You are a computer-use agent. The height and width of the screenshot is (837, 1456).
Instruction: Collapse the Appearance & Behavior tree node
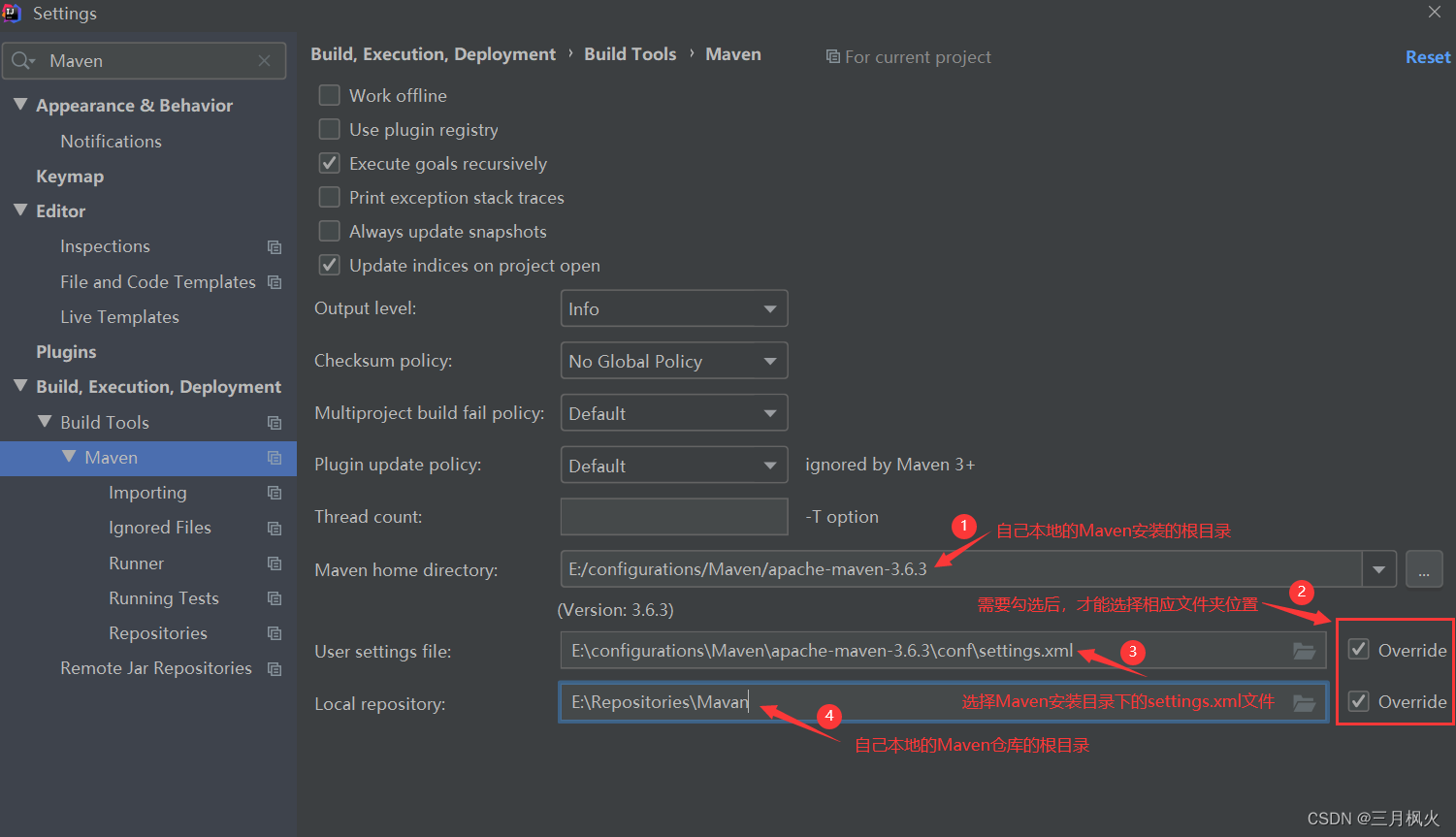[x=20, y=105]
